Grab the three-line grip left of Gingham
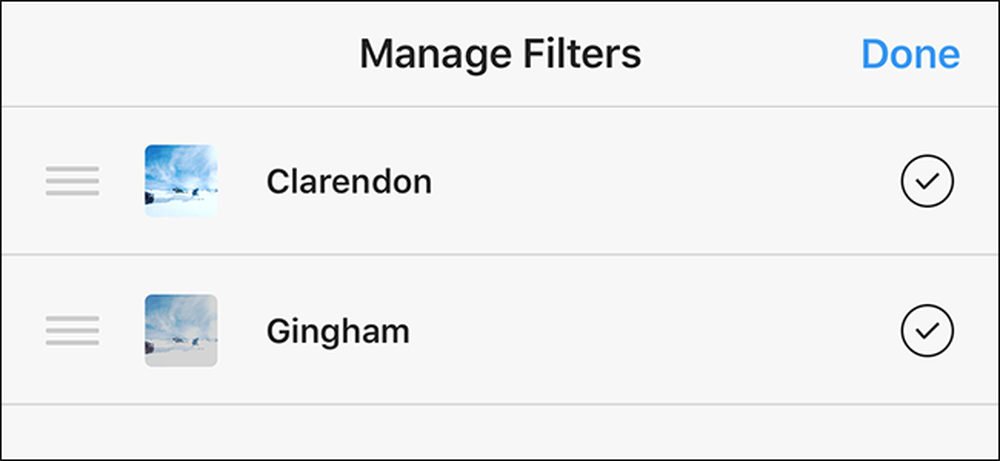Image resolution: width=1000 pixels, height=461 pixels. 72,330
